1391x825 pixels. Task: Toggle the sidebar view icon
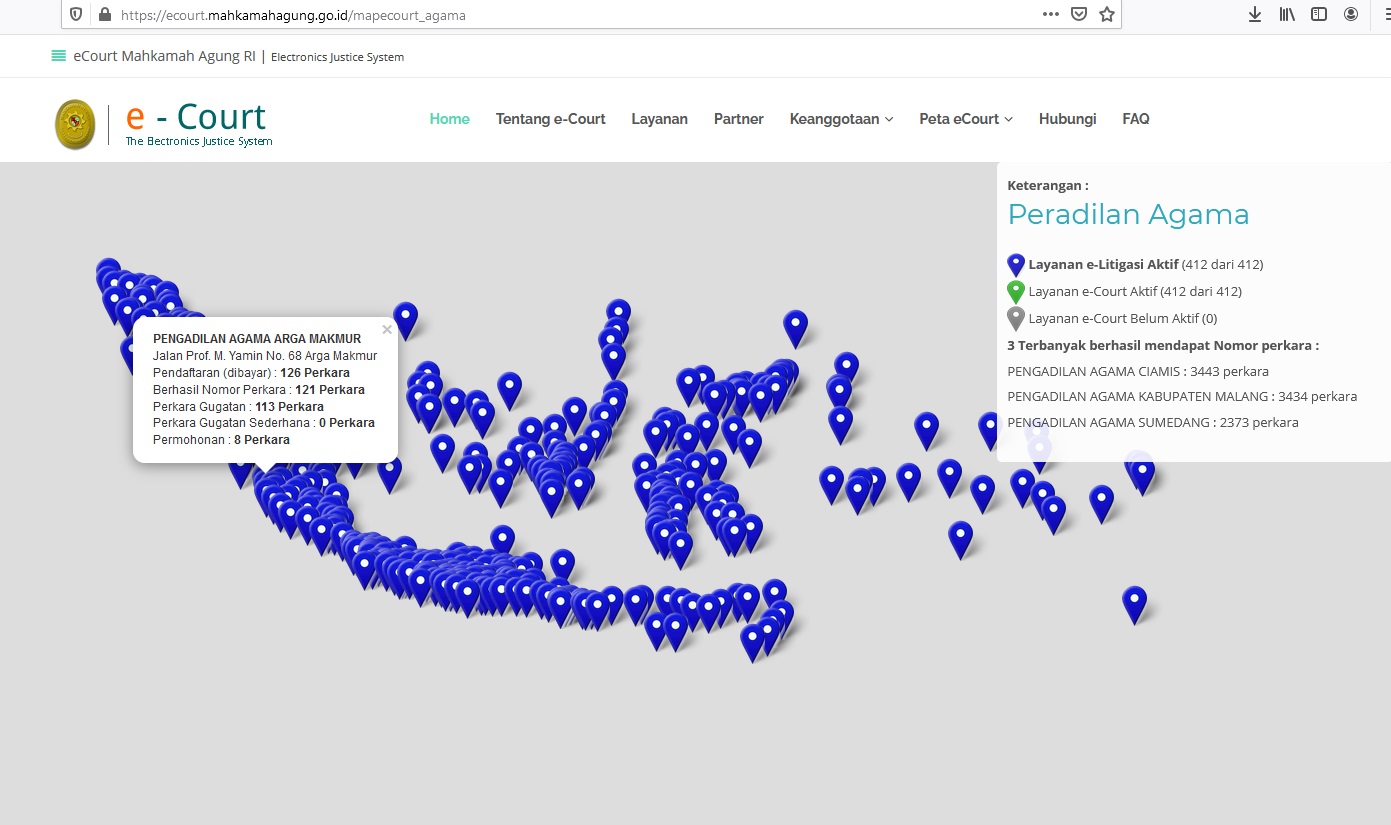tap(1319, 14)
